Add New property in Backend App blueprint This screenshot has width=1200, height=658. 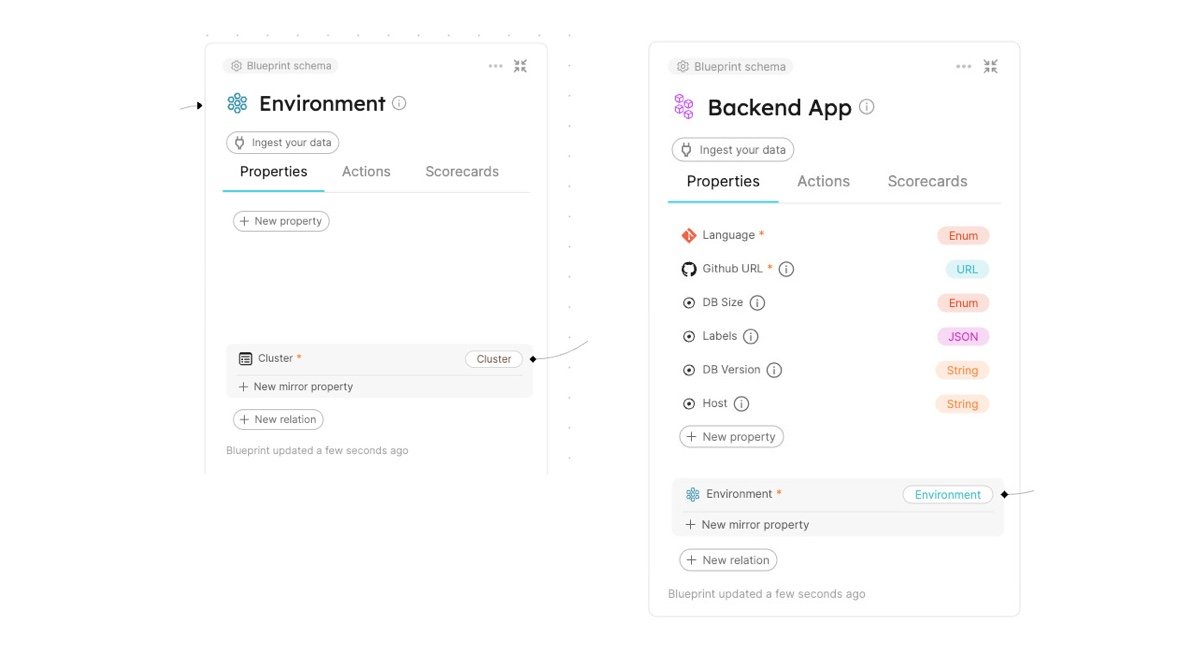pyautogui.click(x=731, y=437)
